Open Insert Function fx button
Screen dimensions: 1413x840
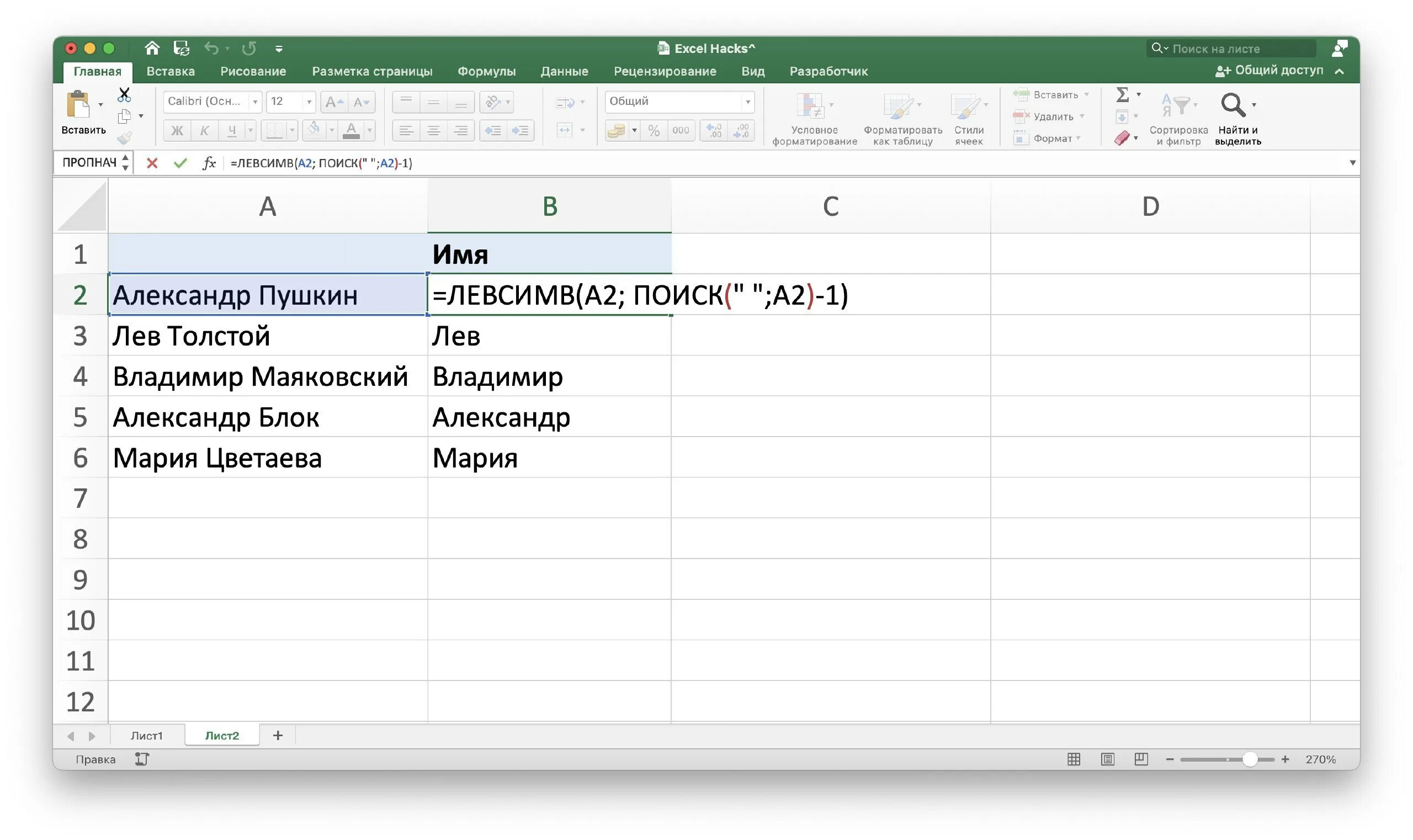(x=209, y=163)
